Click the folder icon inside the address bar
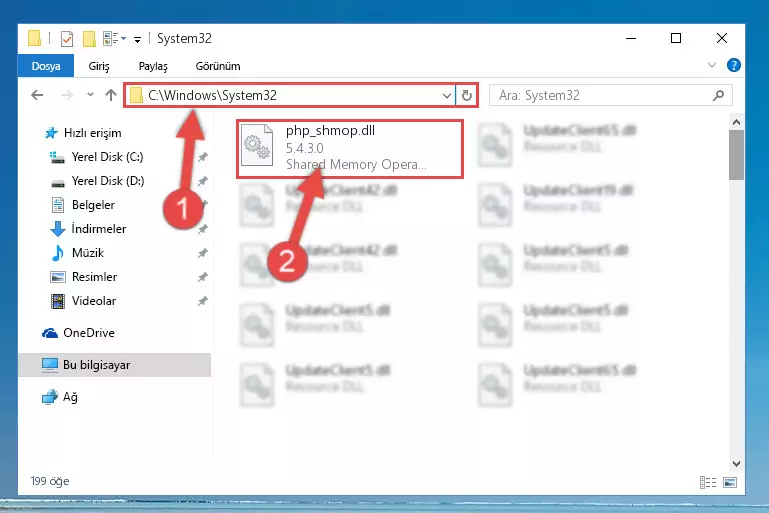Viewport: 769px width, 513px height. click(136, 96)
